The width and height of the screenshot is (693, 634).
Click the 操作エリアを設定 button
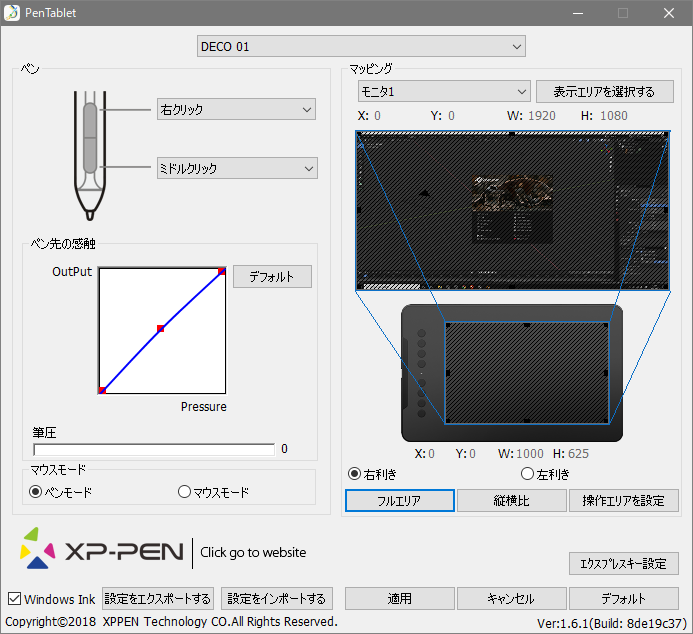pos(624,501)
